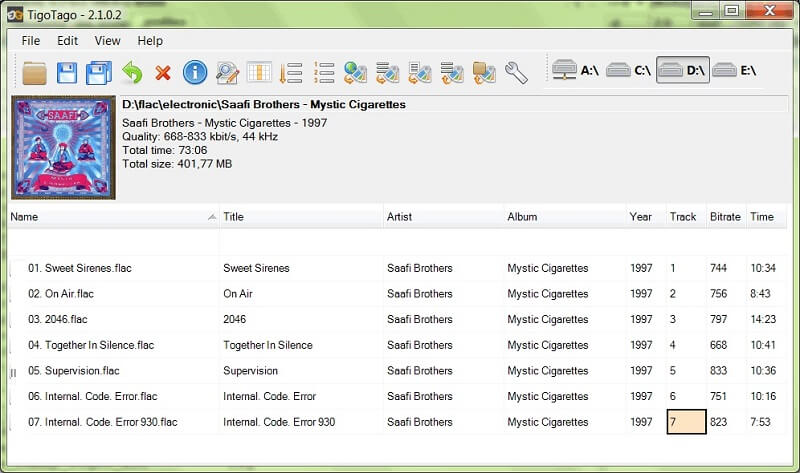800x473 pixels.
Task: Click the red X delete icon
Action: 163,72
